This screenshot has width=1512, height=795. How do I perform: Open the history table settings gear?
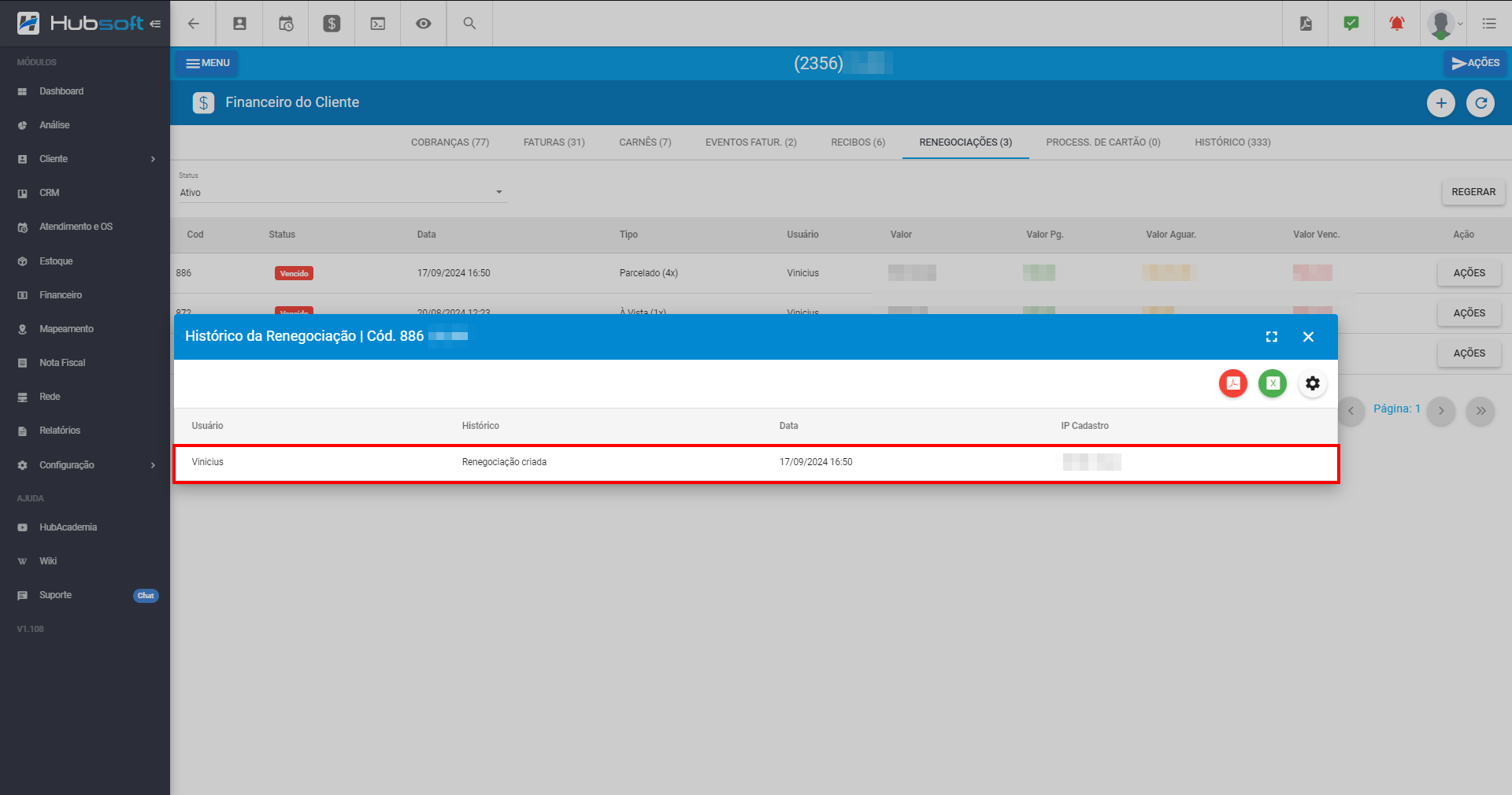(x=1312, y=383)
